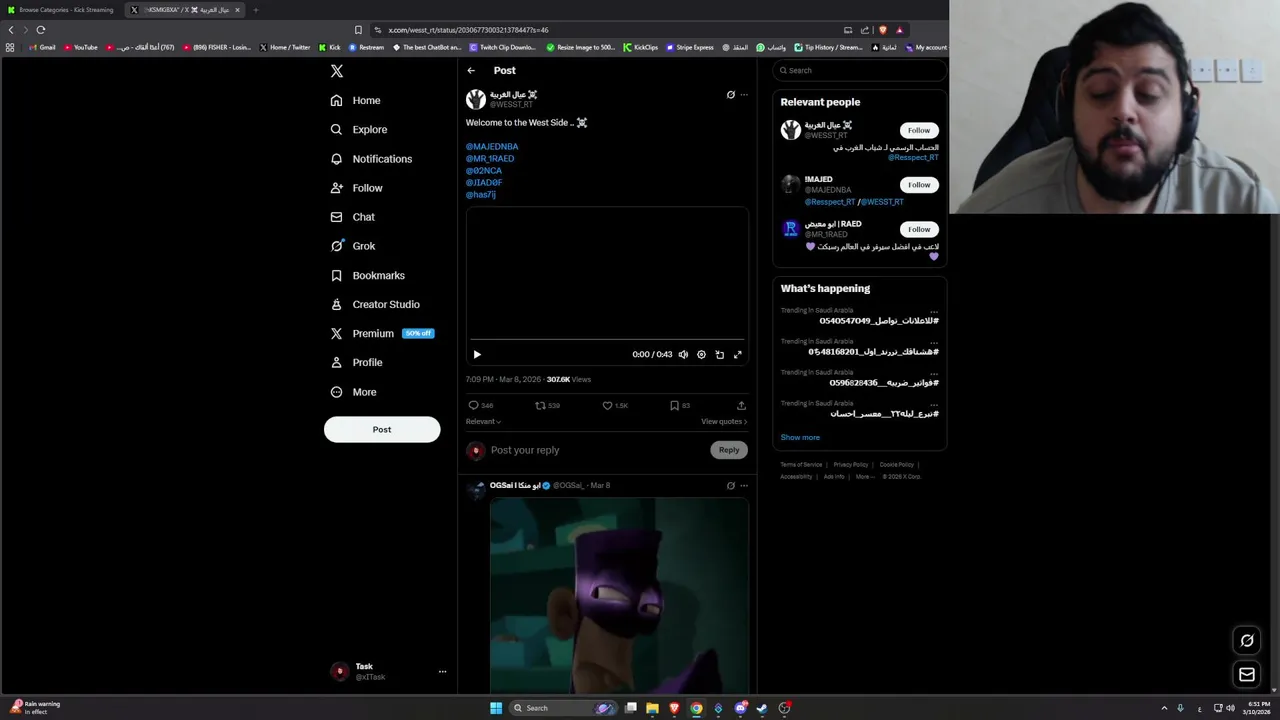Open Notifications in the sidebar

371,159
